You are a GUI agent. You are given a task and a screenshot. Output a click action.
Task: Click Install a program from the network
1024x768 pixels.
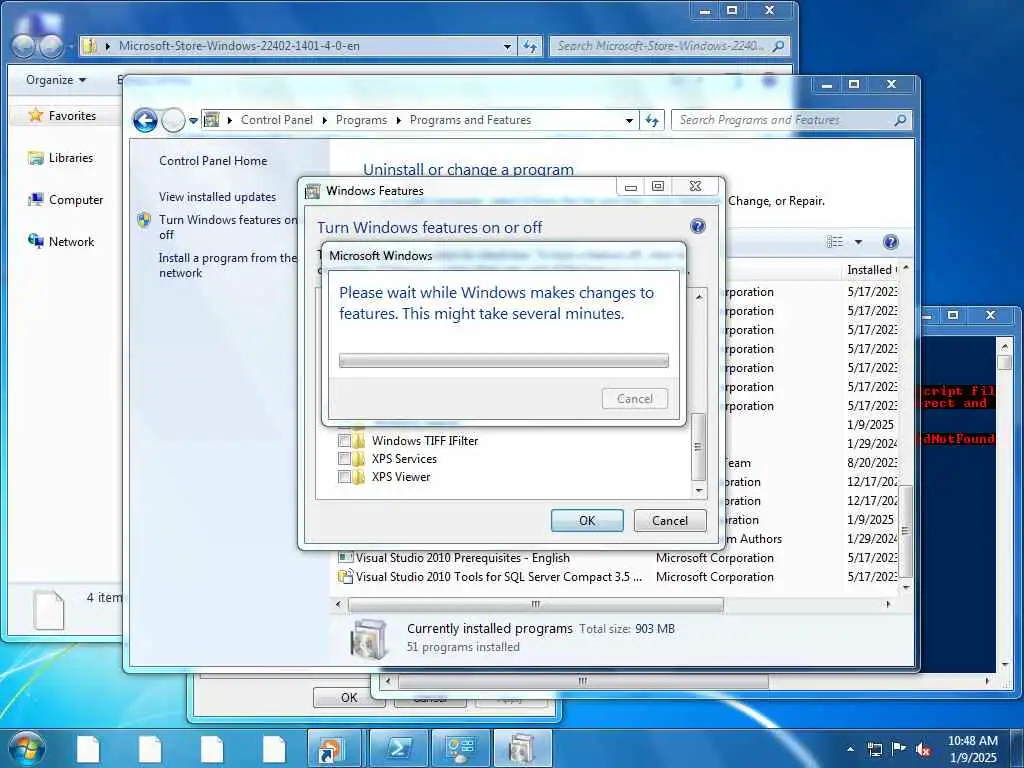coord(227,265)
